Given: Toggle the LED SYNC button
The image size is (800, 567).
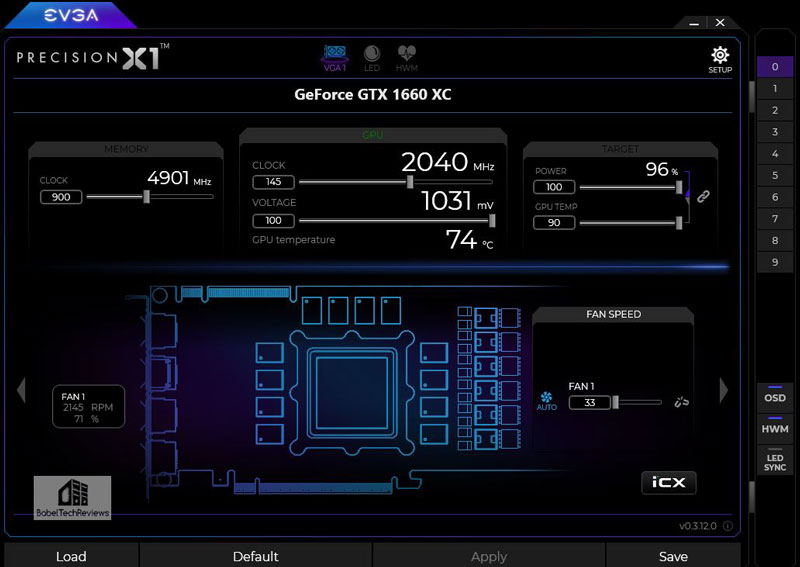Looking at the screenshot, I should (774, 462).
